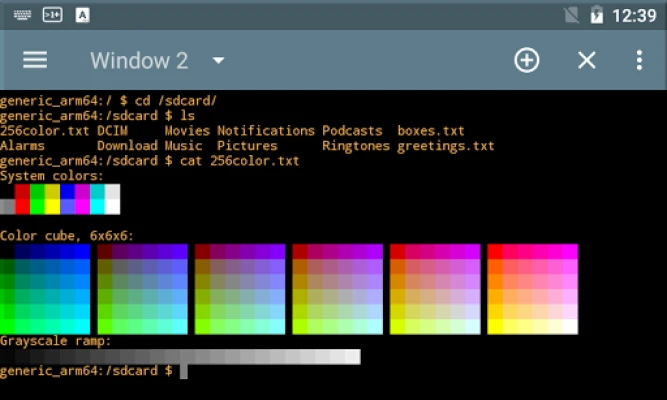The width and height of the screenshot is (667, 400).
Task: Open the hamburger navigation menu
Action: pyautogui.click(x=35, y=60)
